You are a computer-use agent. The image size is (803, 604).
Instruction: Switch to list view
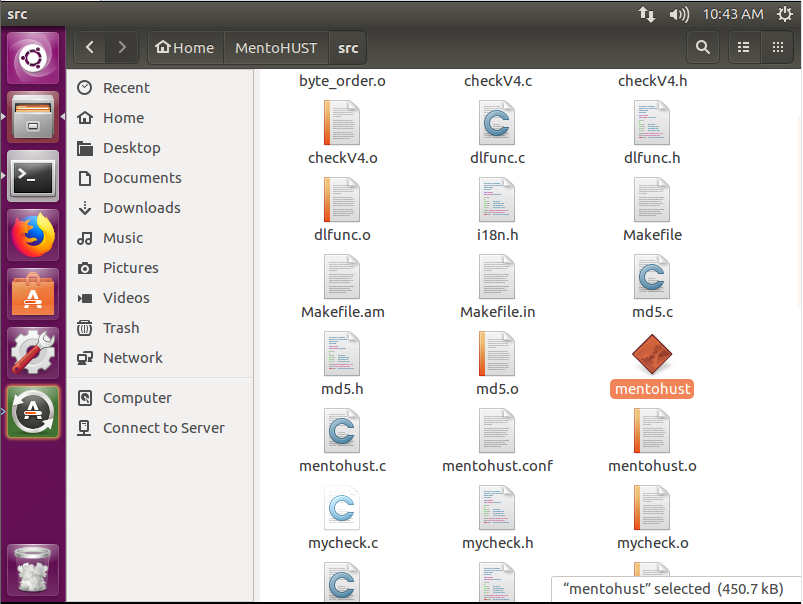coord(743,47)
